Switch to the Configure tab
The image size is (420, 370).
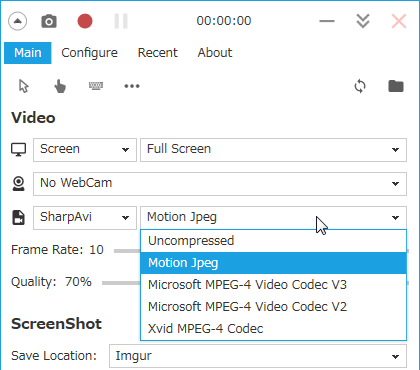click(89, 53)
